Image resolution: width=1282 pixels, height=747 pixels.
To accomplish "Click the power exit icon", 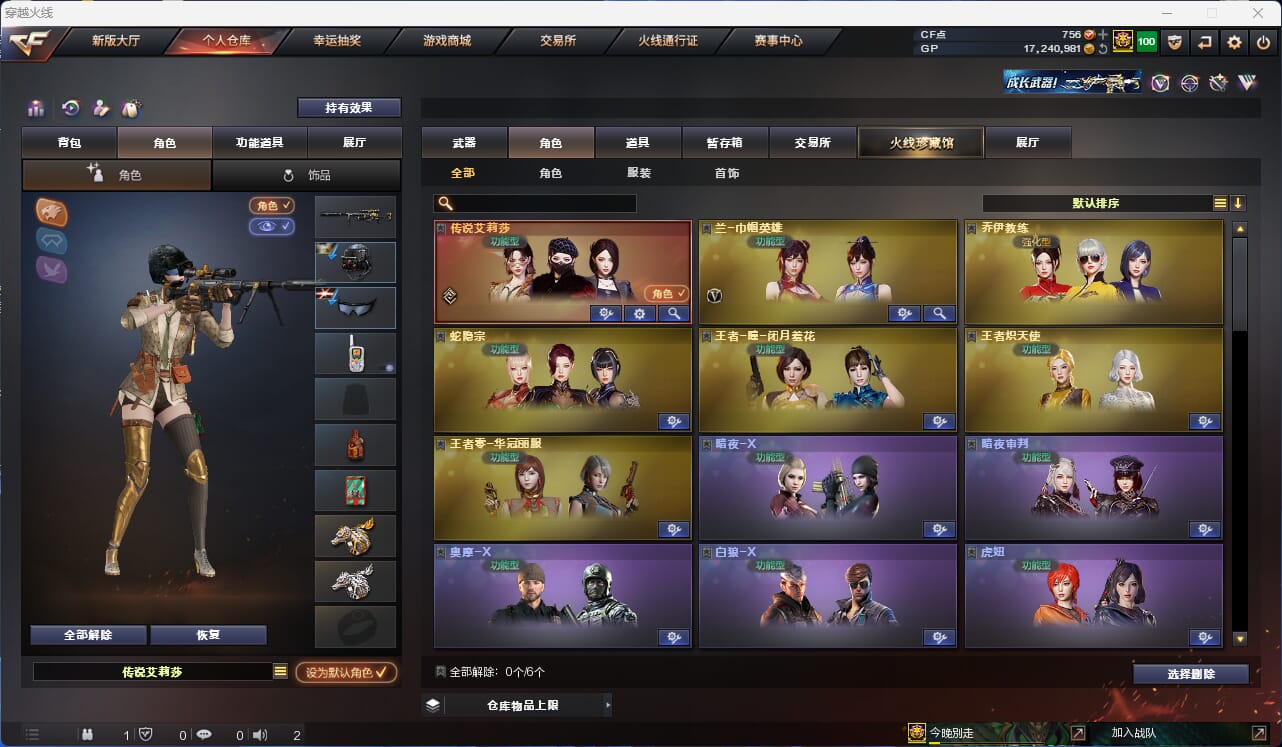I will coord(1264,42).
